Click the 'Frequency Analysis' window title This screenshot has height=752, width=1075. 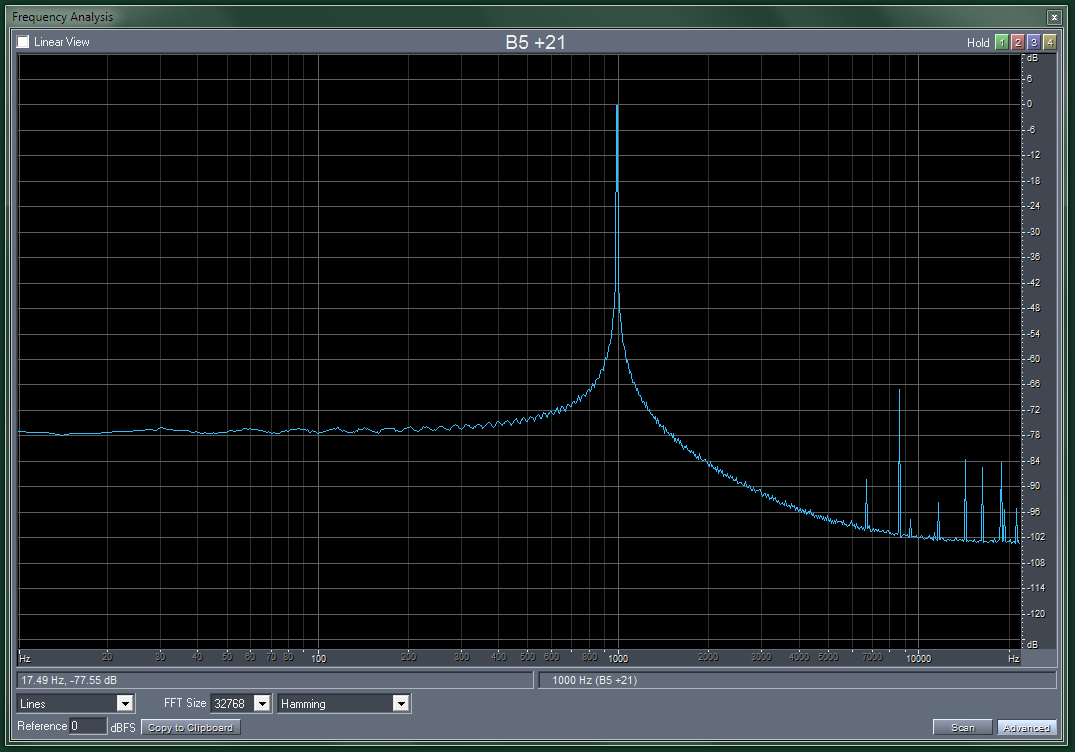click(x=62, y=17)
